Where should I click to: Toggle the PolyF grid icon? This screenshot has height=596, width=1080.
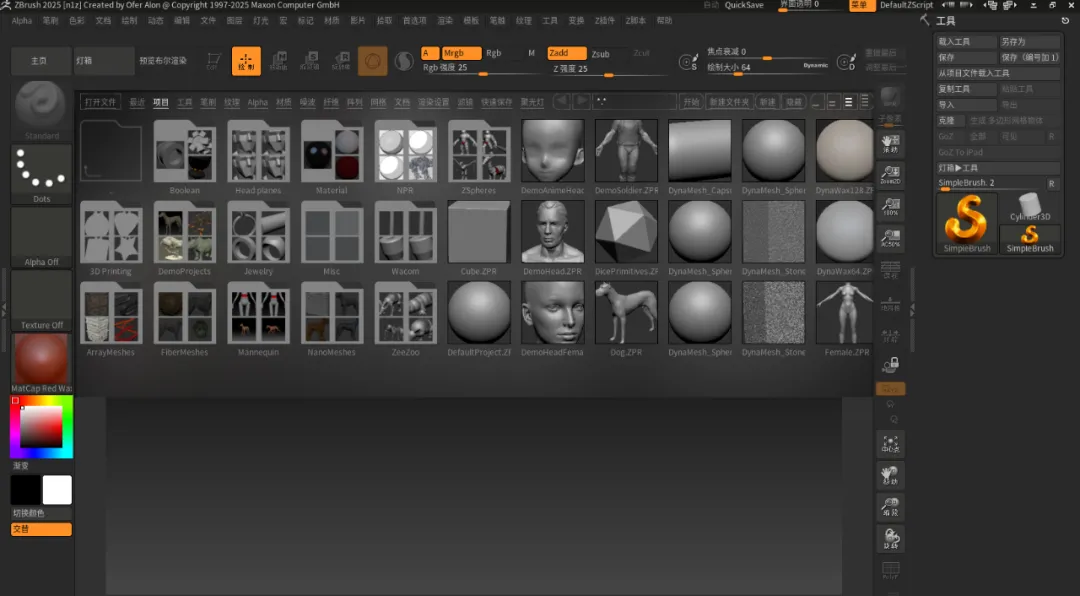pyautogui.click(x=890, y=571)
